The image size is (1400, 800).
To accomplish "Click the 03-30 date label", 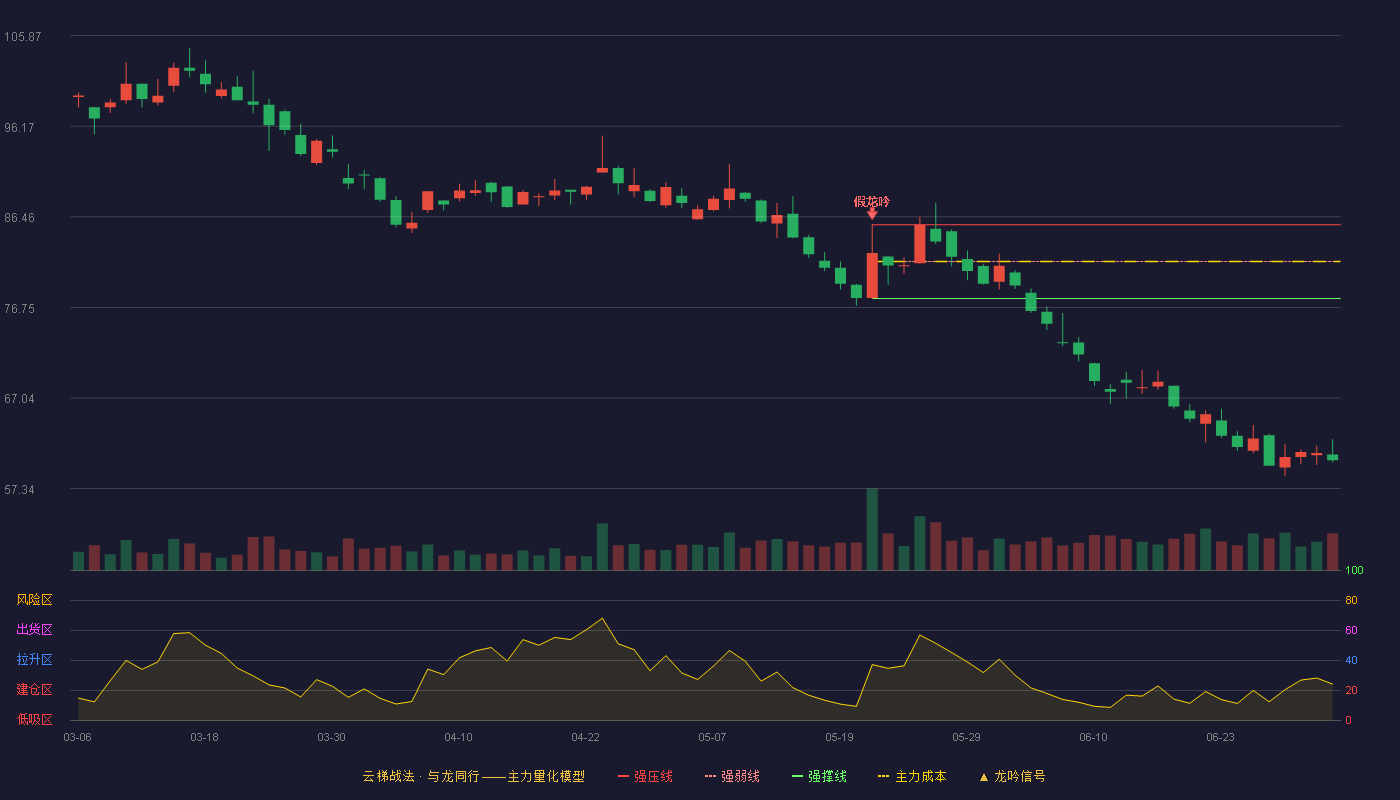I will [x=331, y=737].
